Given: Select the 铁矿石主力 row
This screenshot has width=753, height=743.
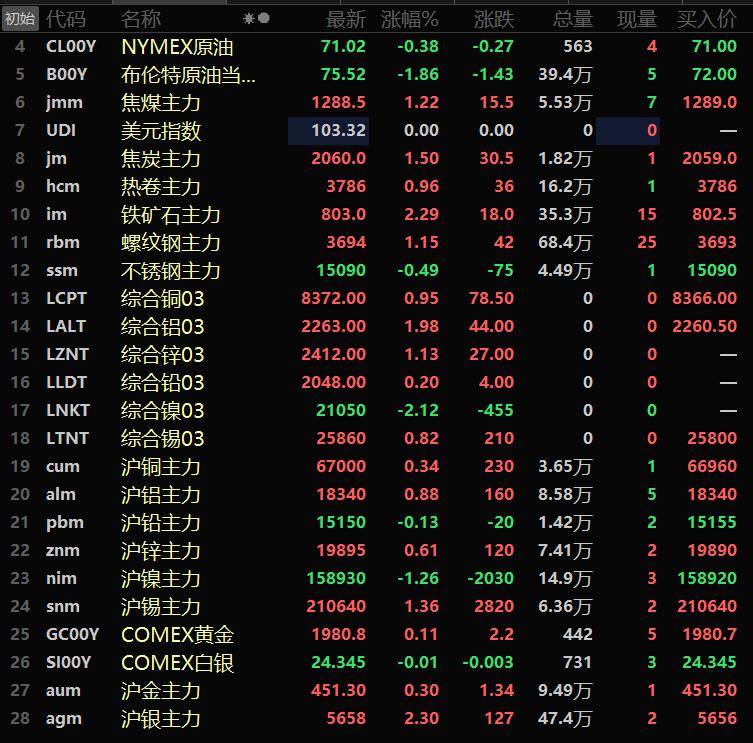Looking at the screenshot, I should click(x=376, y=214).
